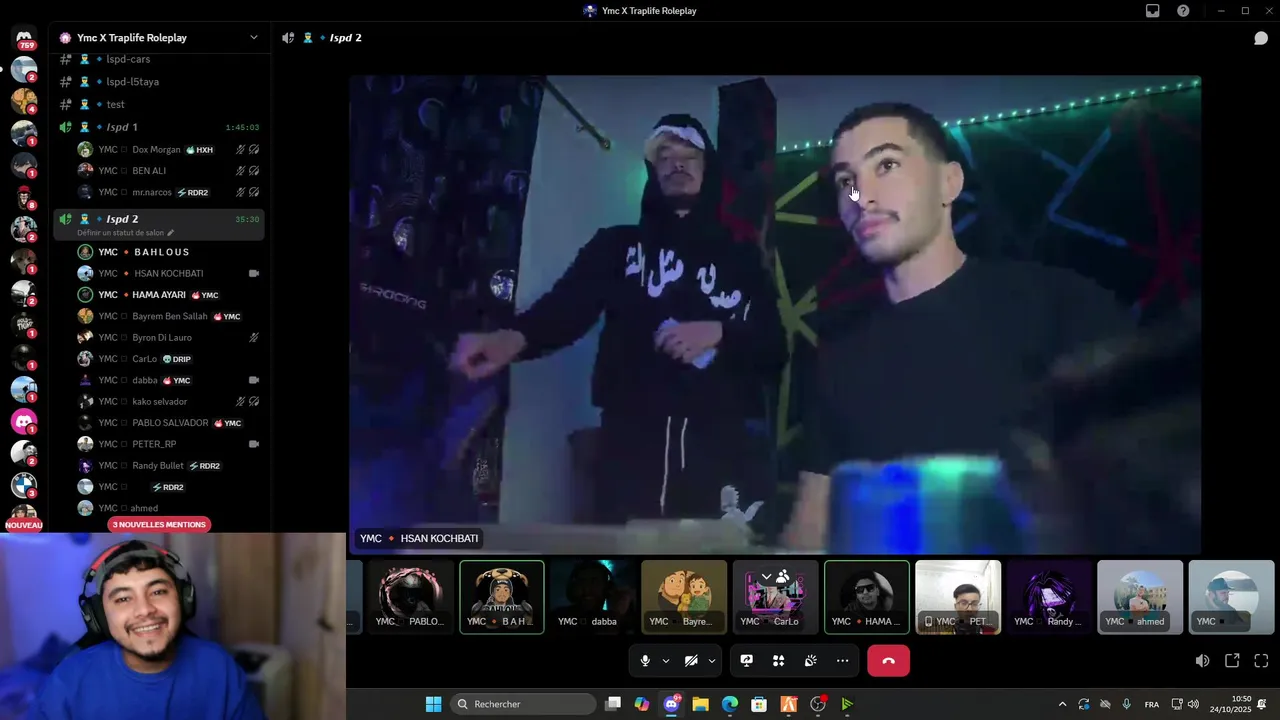Open red-hat character server with badge 8
Viewport: 1280px width, 720px height.
click(x=24, y=197)
